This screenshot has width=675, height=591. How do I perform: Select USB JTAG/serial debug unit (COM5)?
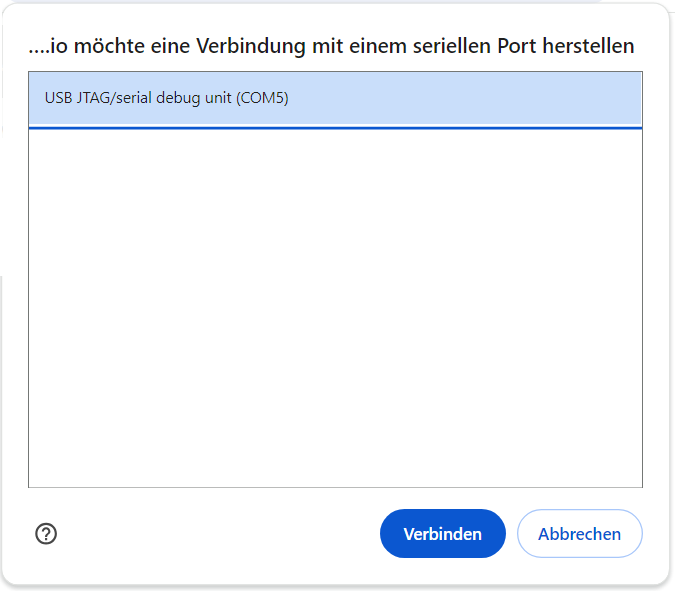(335, 99)
